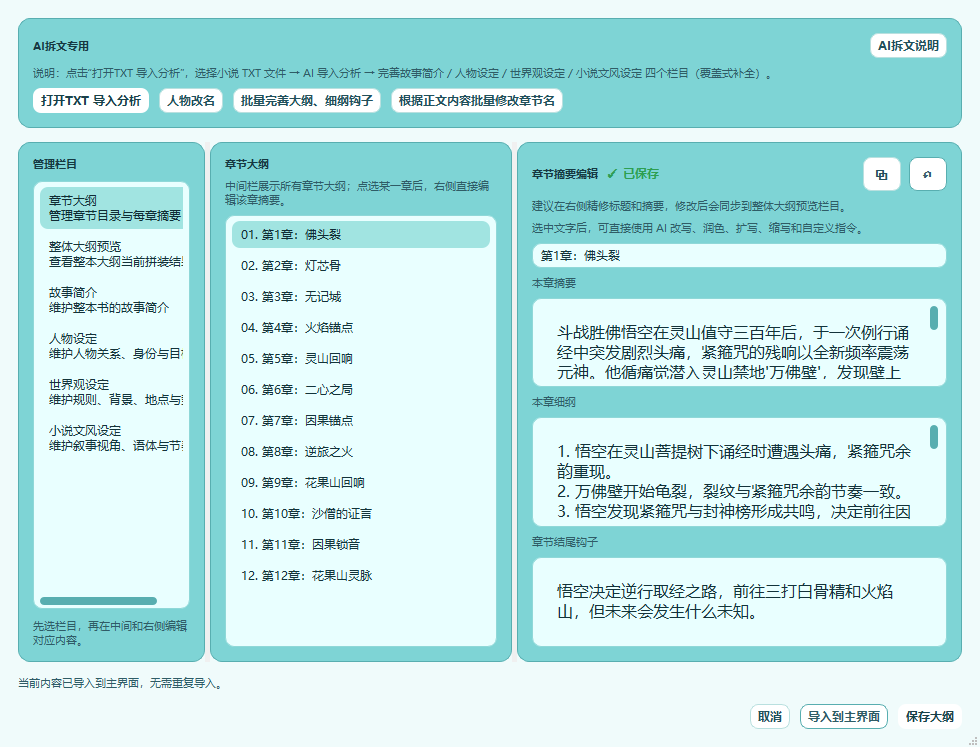The height and width of the screenshot is (747, 980).
Task: Click the undo arrow icon button
Action: pos(928,174)
